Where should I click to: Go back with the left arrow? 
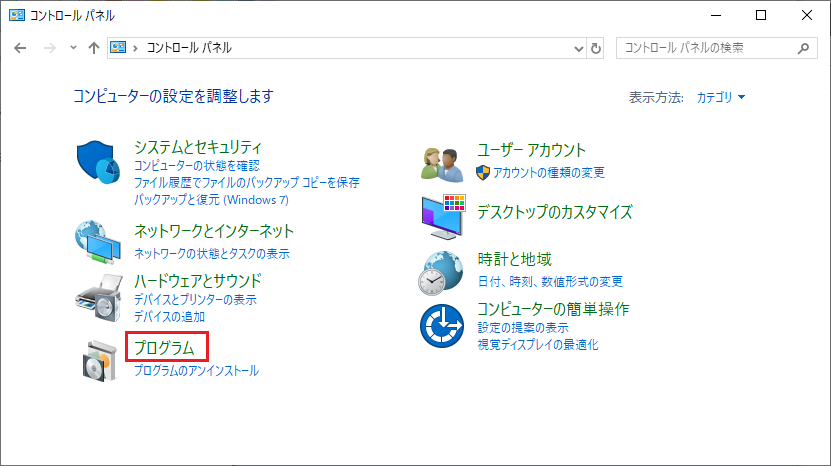point(20,48)
